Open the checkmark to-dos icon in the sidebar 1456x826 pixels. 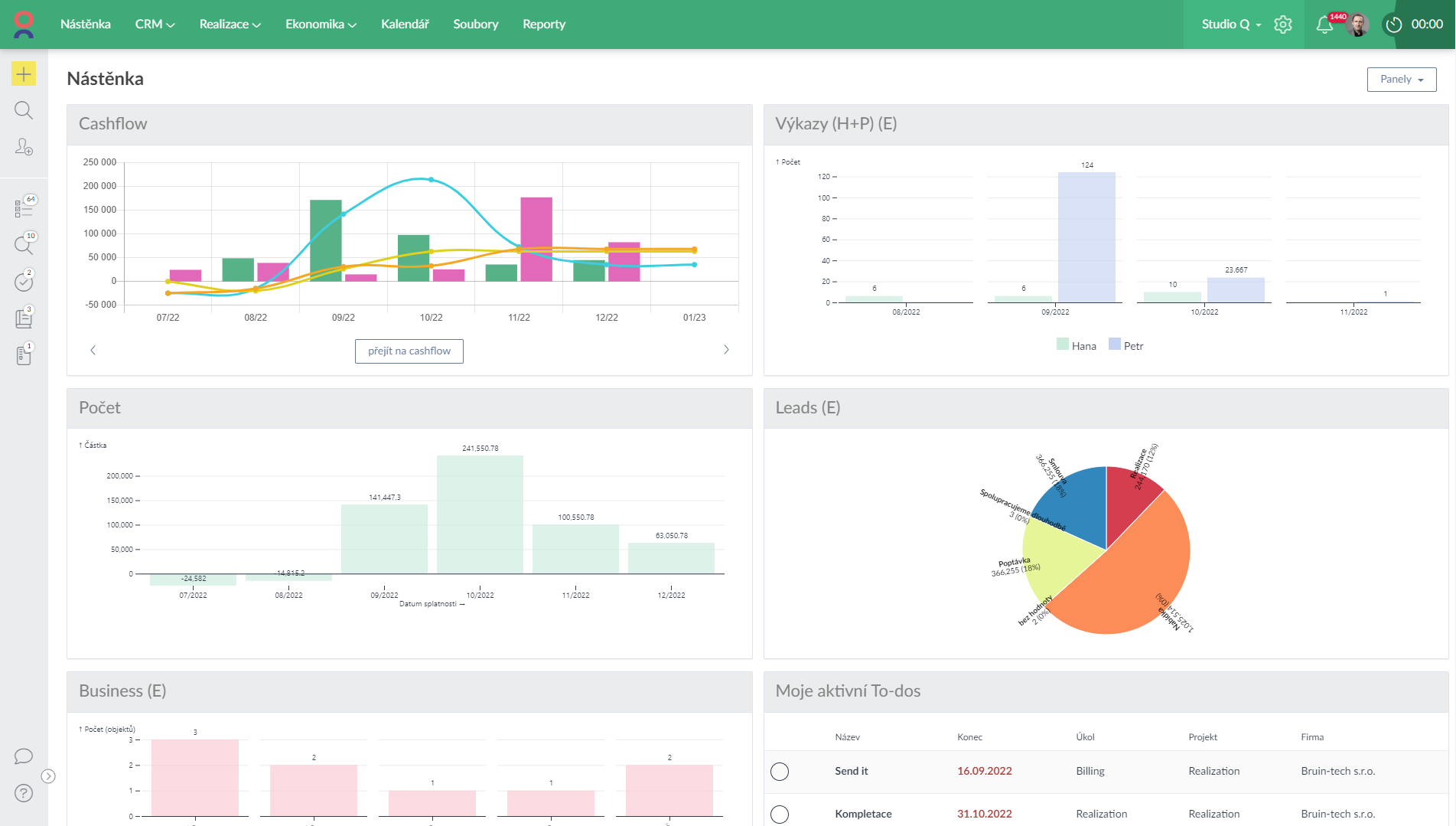coord(24,282)
